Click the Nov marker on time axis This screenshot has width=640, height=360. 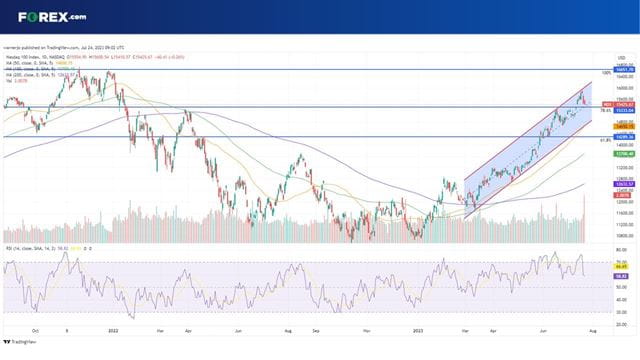tap(367, 331)
